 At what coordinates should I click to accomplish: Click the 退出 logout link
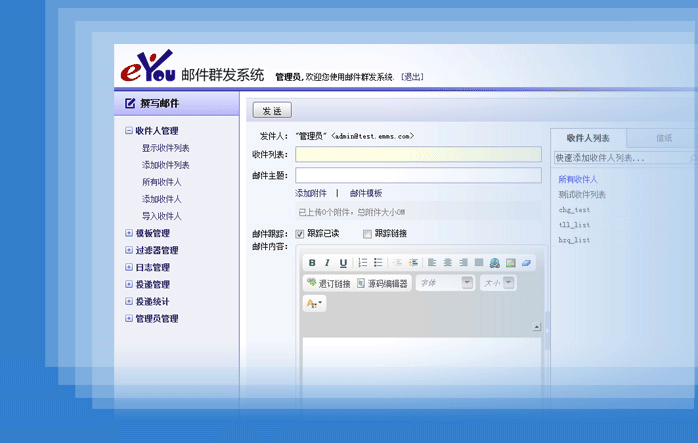(x=412, y=77)
